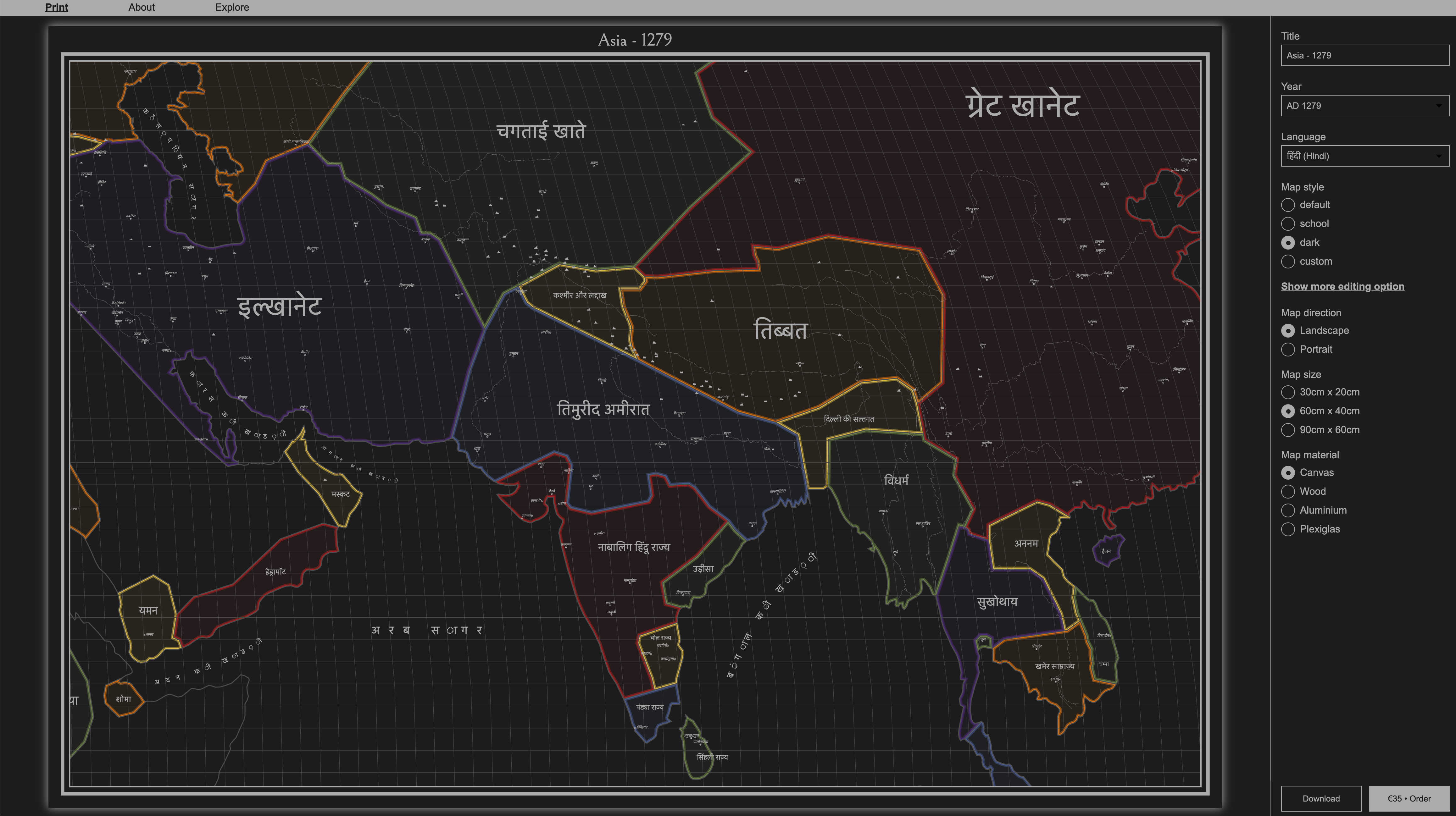Select the school map style

[x=1289, y=224]
